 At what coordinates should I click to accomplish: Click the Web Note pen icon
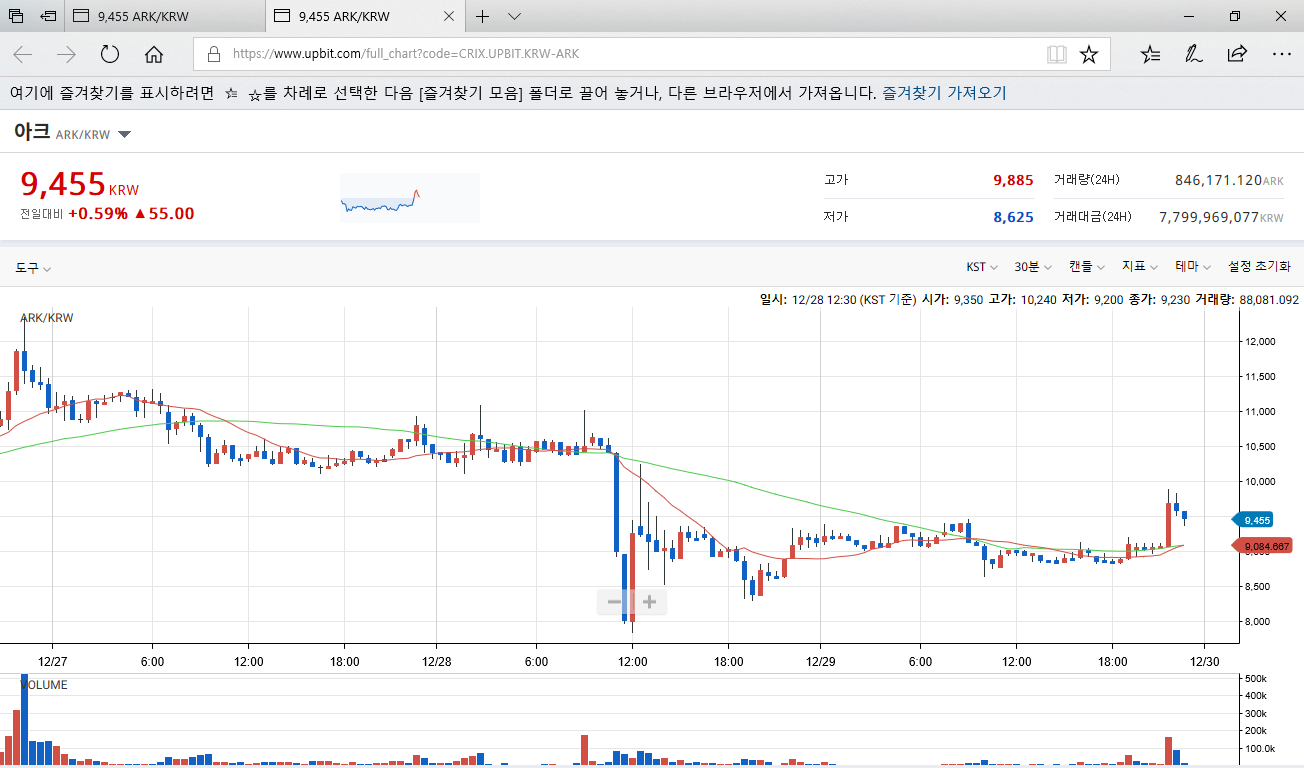click(1193, 54)
